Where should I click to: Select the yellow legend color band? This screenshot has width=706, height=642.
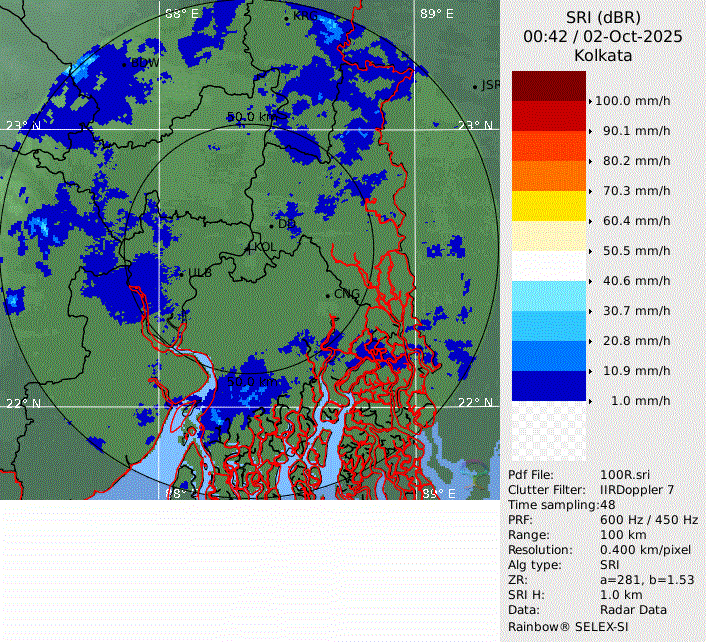[548, 206]
